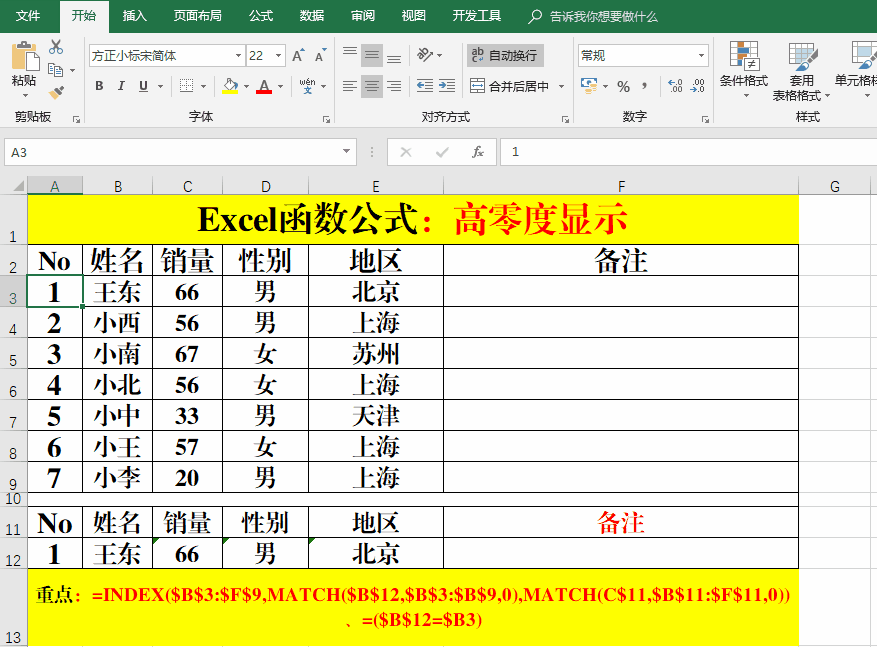Screen dimensions: 877x647
Task: Toggle bold formatting
Action: click(x=99, y=86)
